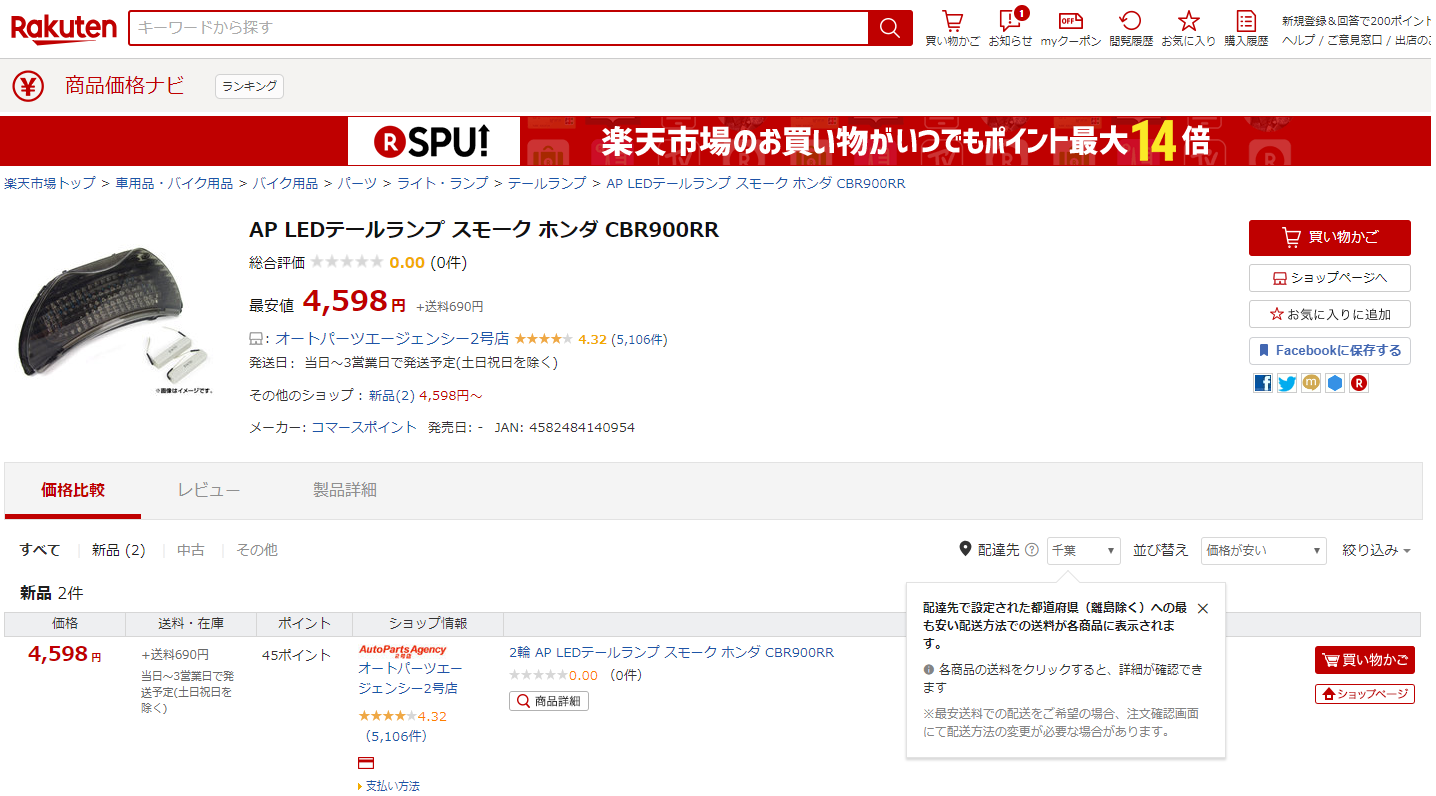1436x796 pixels.
Task: Click the JAN: 4582484140954 text
Action: click(x=564, y=427)
